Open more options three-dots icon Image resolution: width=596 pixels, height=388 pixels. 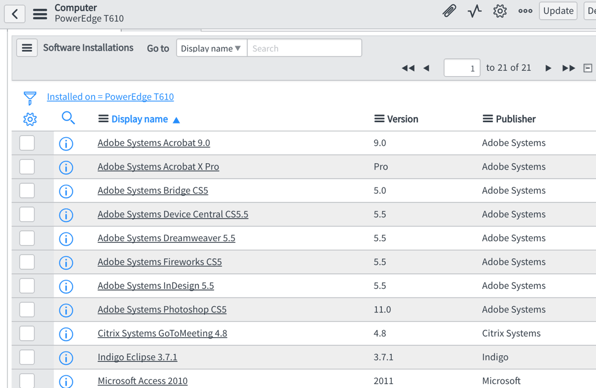[x=525, y=11]
